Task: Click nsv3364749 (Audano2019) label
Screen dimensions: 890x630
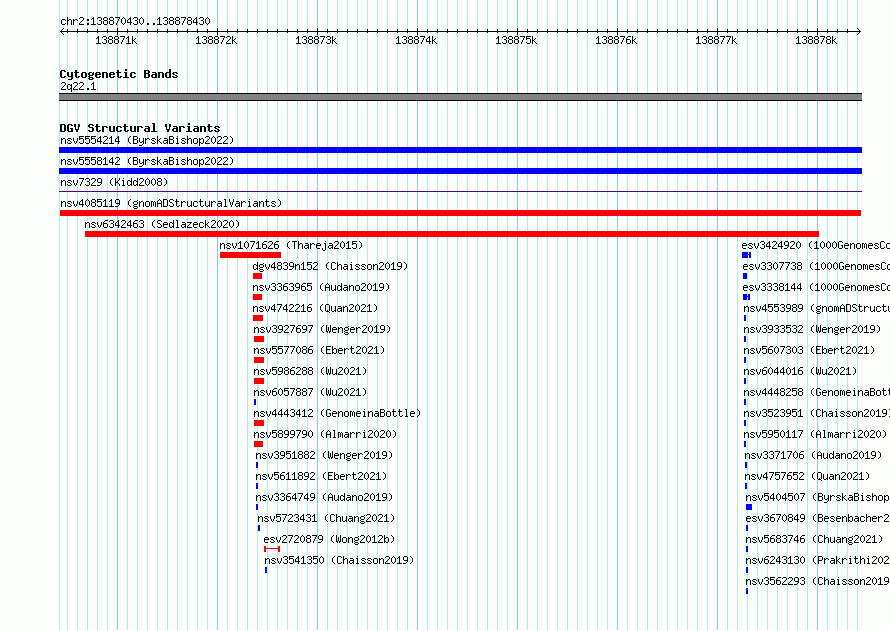Action: click(324, 497)
